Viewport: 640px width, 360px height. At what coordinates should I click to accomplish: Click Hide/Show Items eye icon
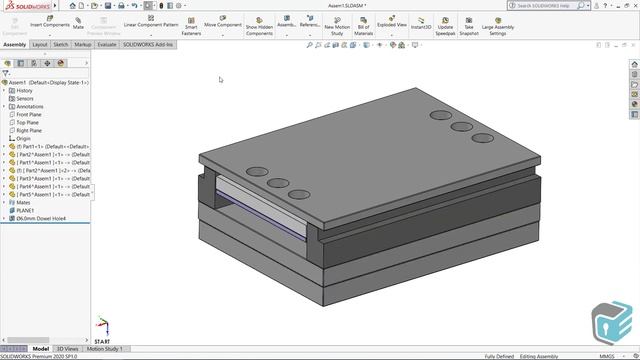click(380, 45)
